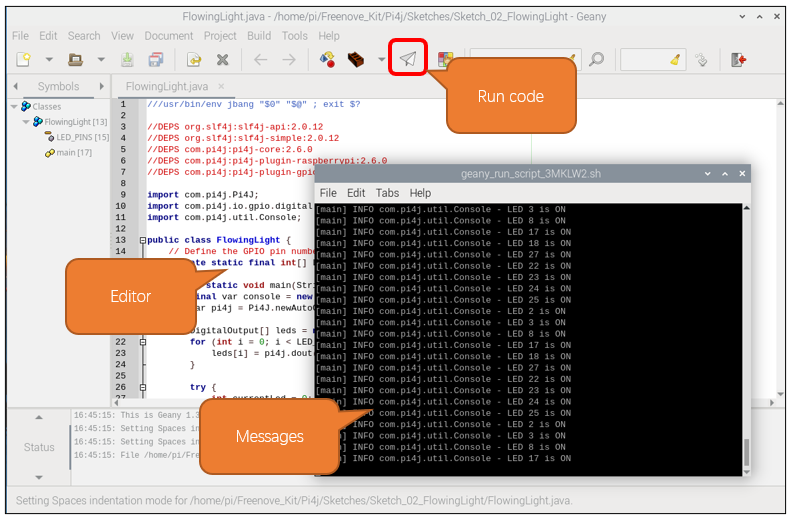Viewport: 793px width, 519px height.
Task: Close the FlowingLight.java tab
Action: (221, 86)
